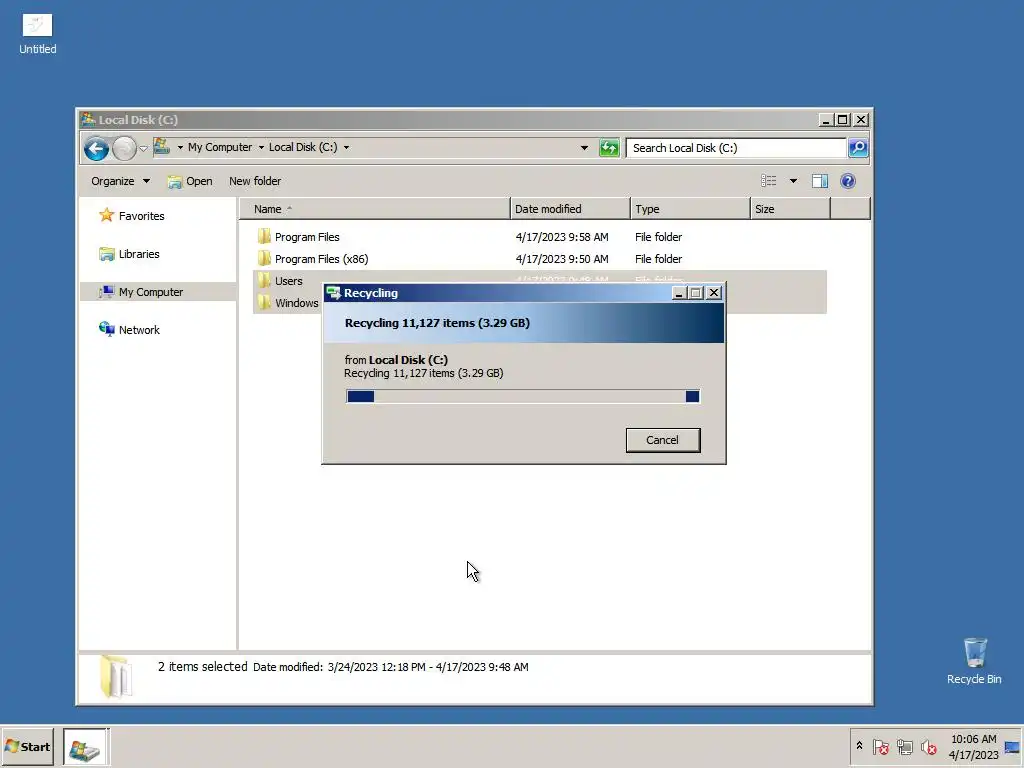Refresh the Local Disk (C:) view

[x=609, y=148]
